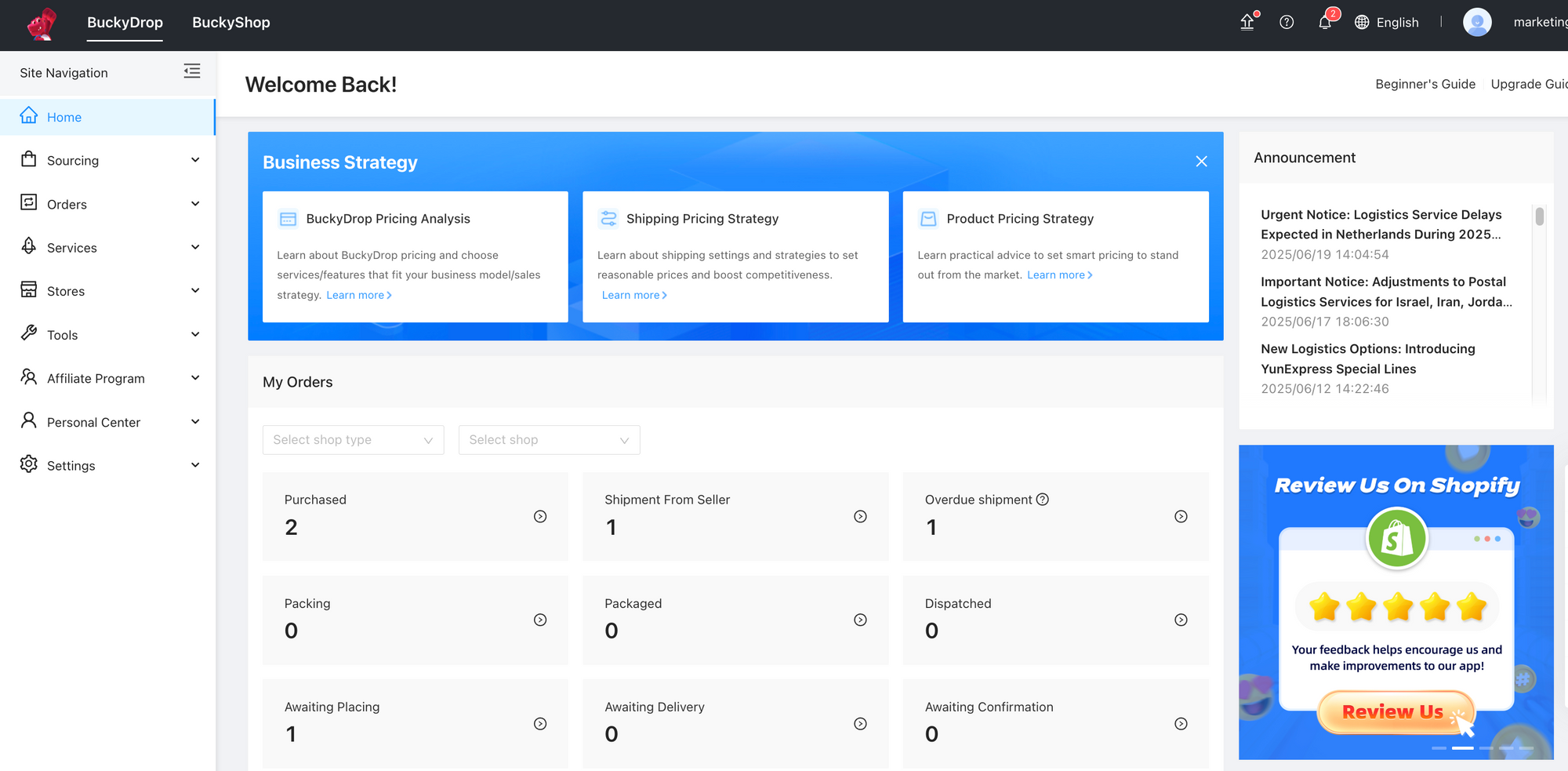
Task: Switch to the BuckyShop tab
Action: pos(231,23)
